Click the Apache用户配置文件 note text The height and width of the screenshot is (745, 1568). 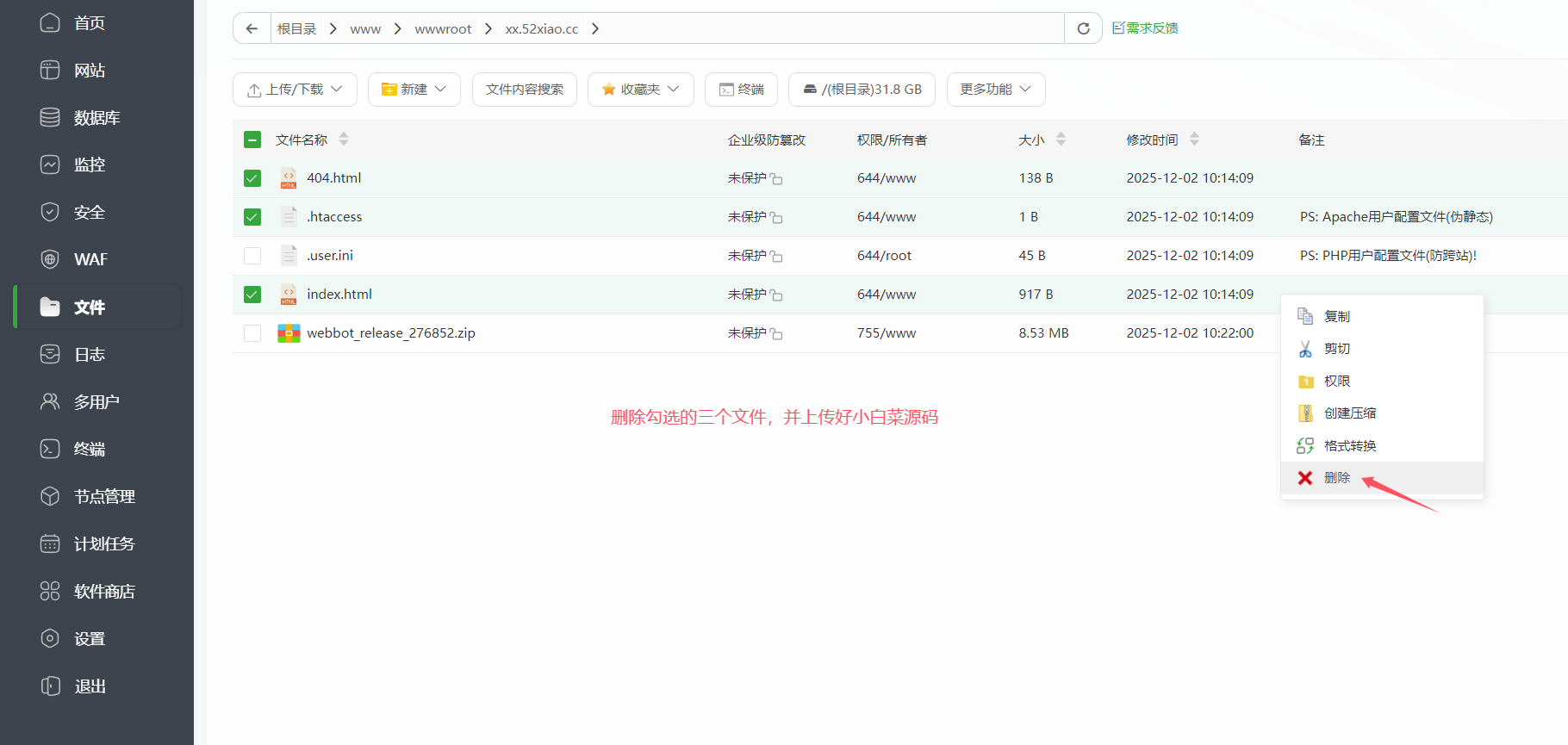[1396, 217]
